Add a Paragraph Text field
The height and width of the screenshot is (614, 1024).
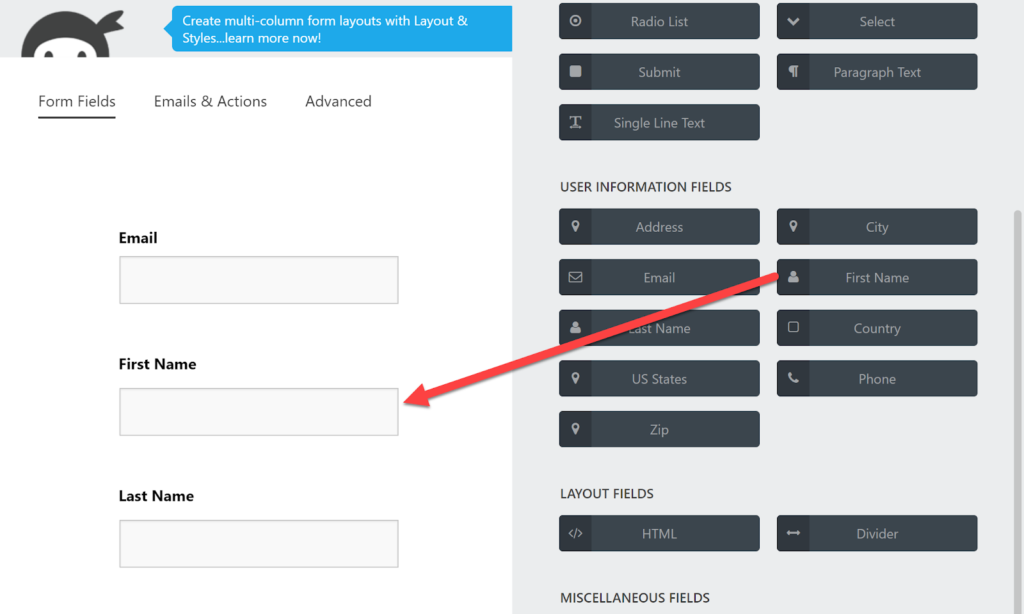pyautogui.click(x=877, y=72)
